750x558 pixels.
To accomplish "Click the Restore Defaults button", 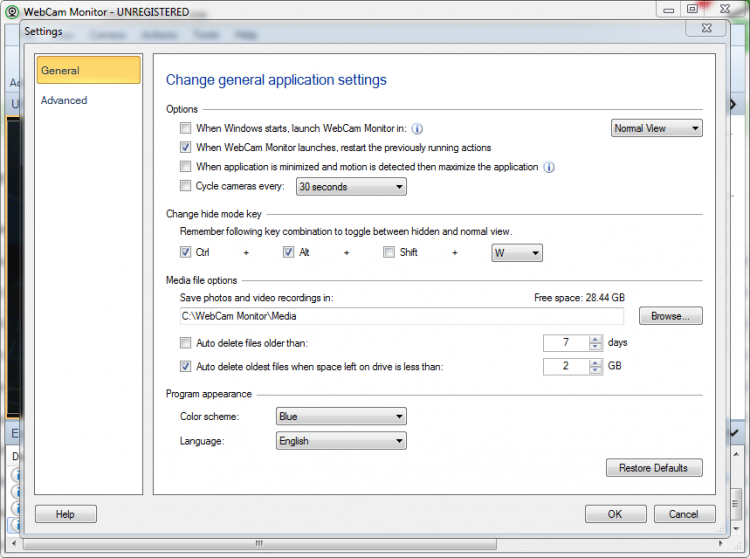I will (654, 468).
